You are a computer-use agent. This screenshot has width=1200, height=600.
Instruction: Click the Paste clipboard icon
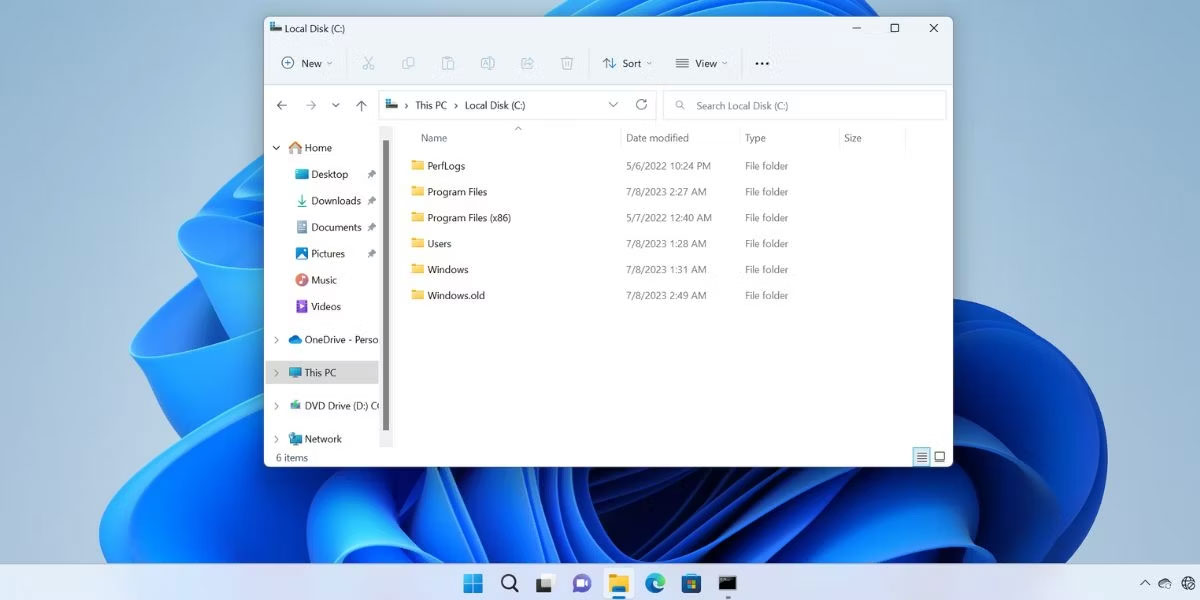click(x=448, y=63)
